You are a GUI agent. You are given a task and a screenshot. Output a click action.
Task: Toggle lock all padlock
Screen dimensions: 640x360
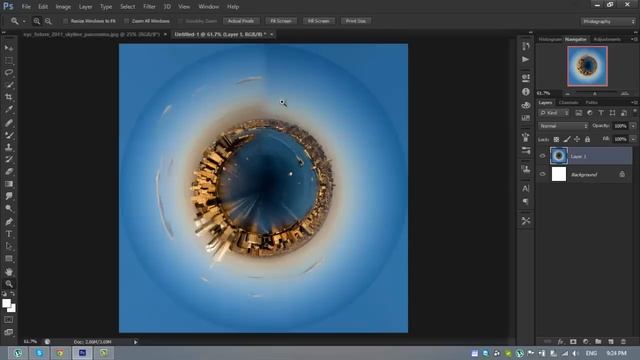(x=587, y=140)
